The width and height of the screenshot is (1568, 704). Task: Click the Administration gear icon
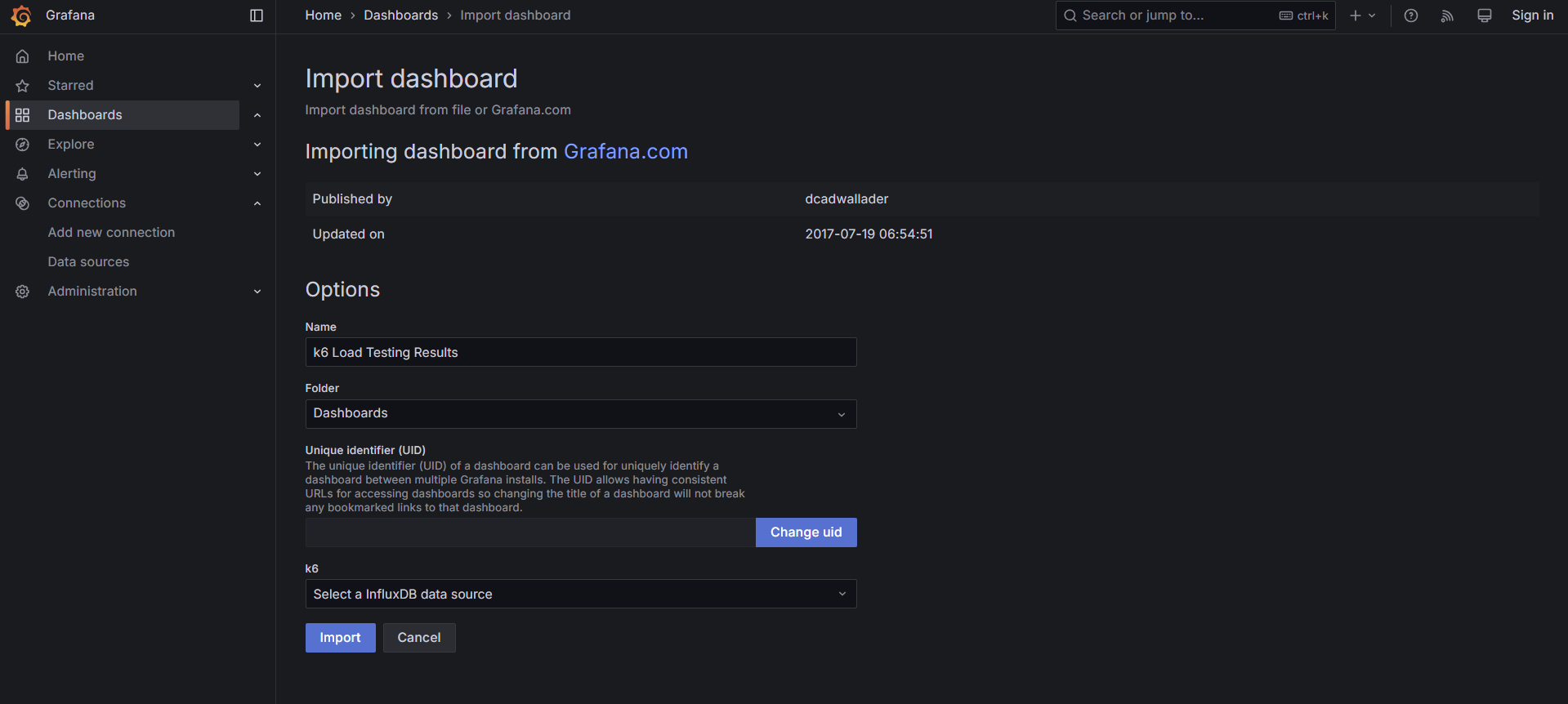coord(23,292)
